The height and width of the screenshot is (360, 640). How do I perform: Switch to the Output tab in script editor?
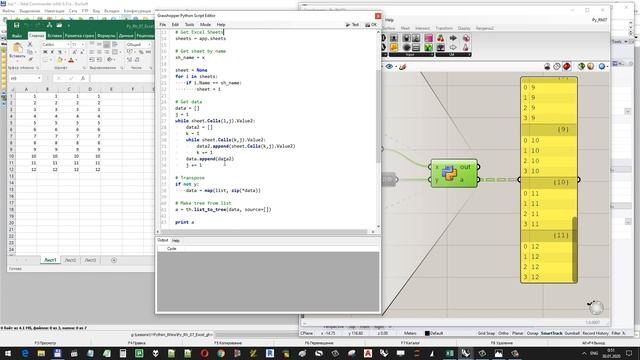[162, 240]
